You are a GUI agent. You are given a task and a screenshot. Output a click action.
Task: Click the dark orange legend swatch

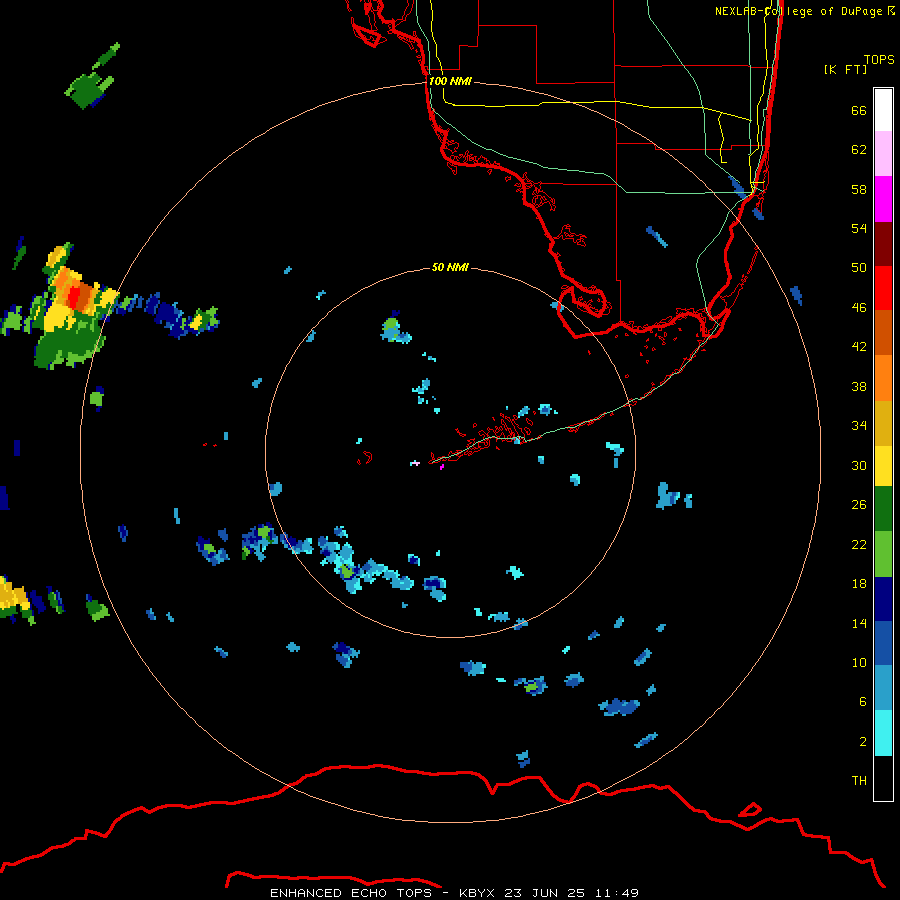(883, 332)
